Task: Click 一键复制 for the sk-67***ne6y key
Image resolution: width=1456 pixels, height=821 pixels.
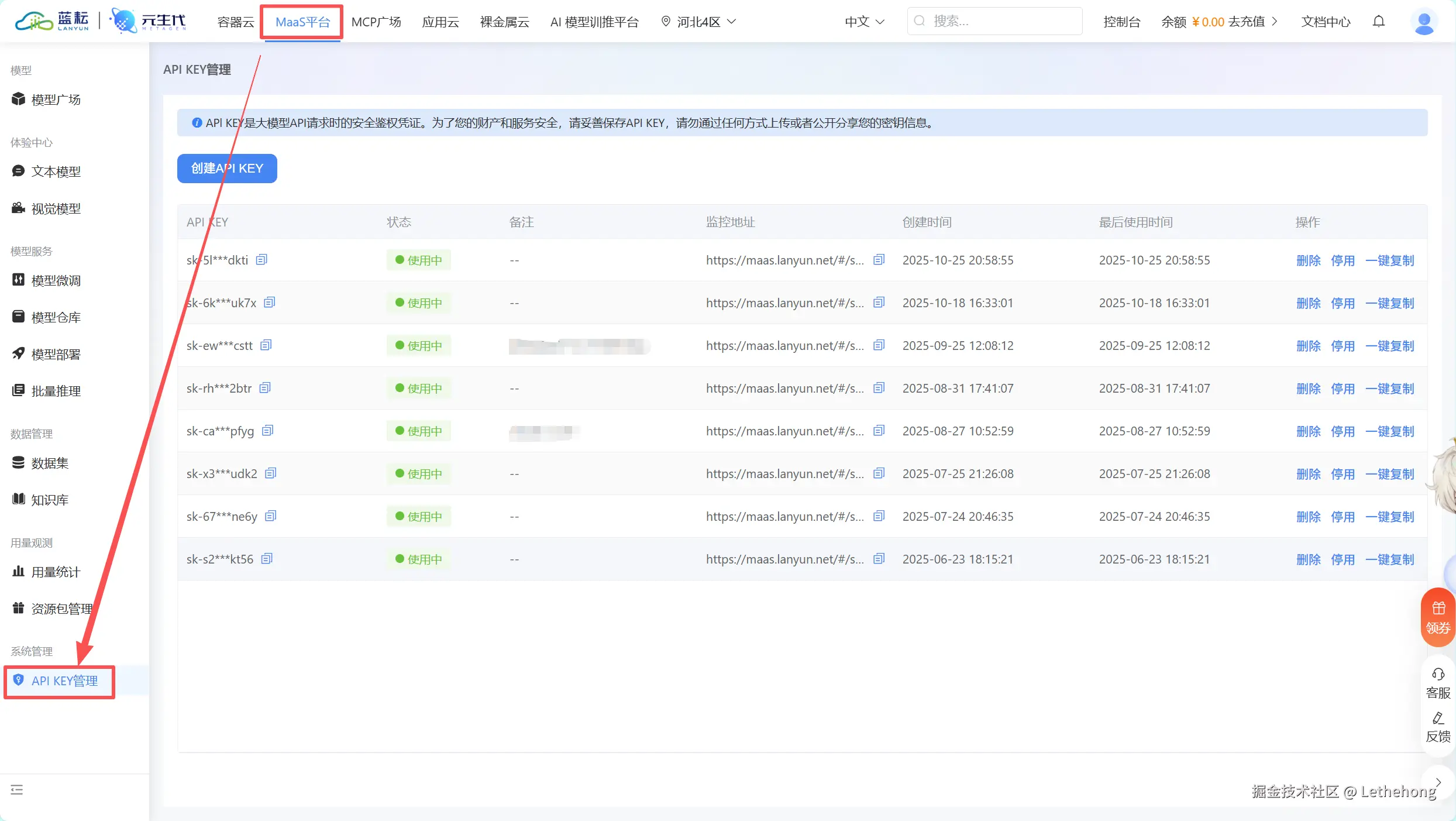Action: click(1389, 517)
